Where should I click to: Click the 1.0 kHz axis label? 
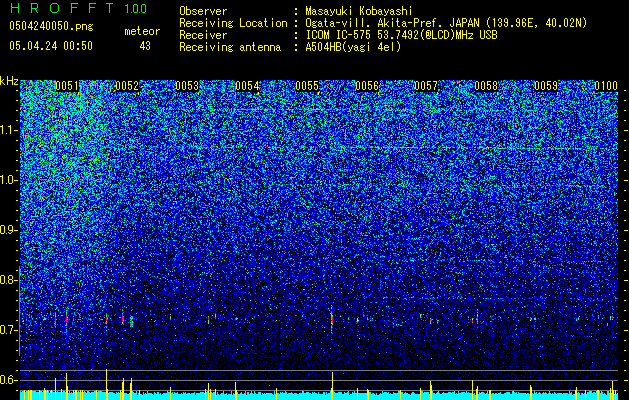(9, 180)
